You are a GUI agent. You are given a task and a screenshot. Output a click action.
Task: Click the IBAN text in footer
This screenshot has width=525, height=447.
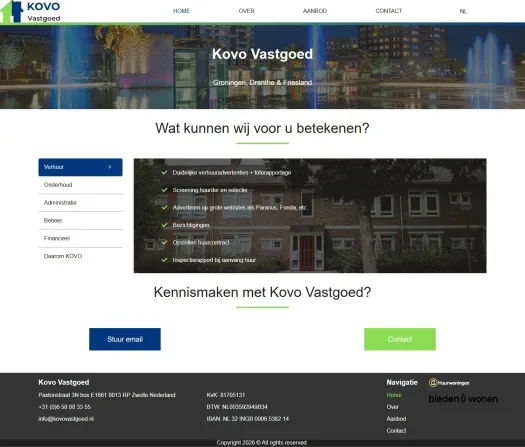click(x=247, y=419)
